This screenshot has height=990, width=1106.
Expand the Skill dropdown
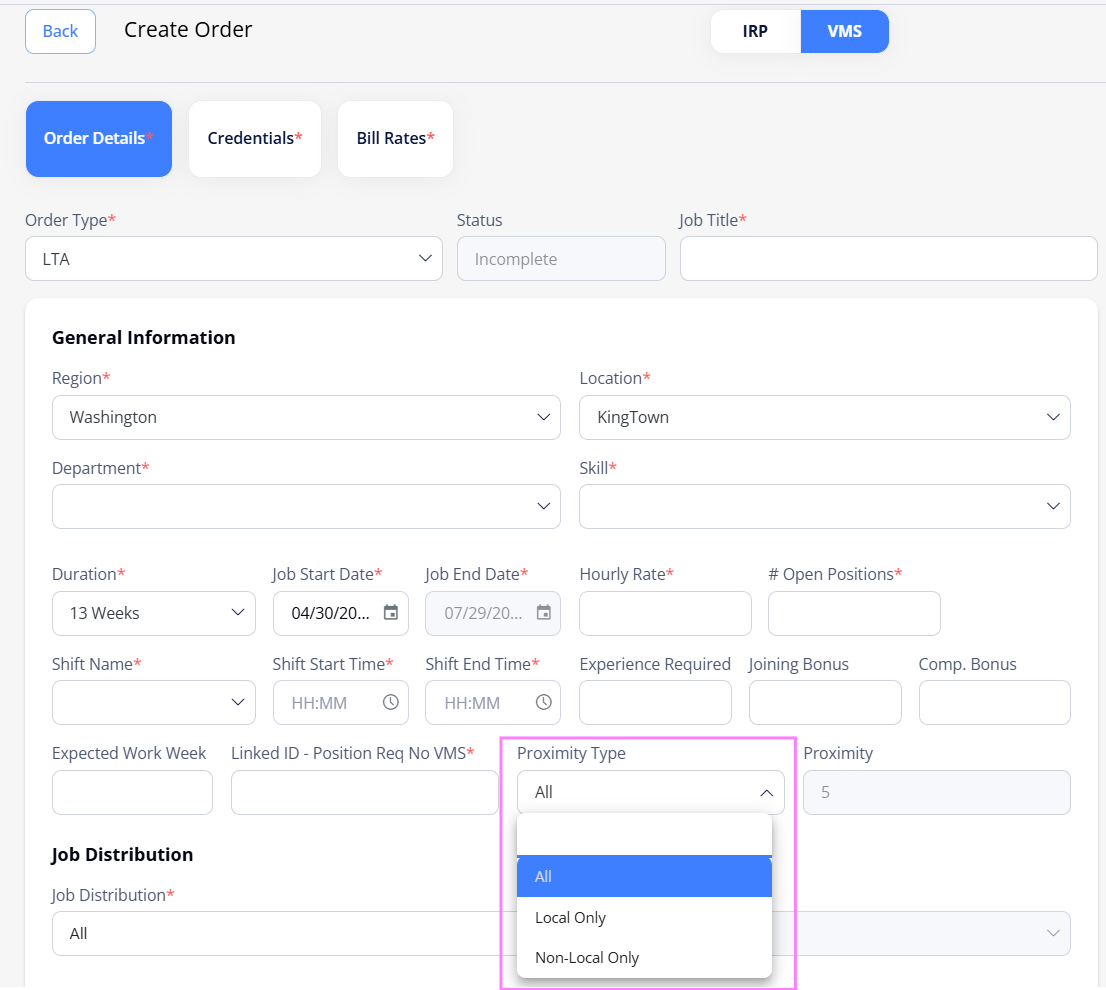click(x=825, y=506)
